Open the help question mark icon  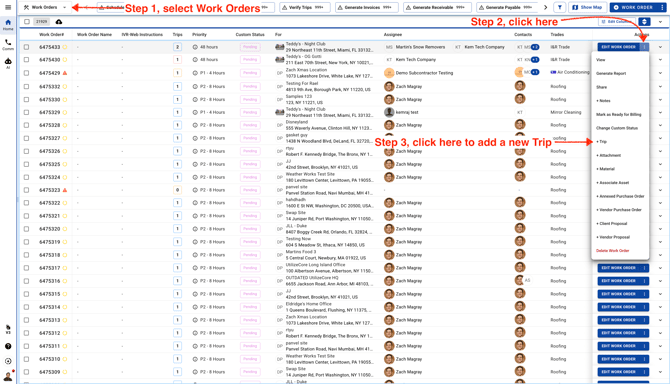click(x=8, y=346)
